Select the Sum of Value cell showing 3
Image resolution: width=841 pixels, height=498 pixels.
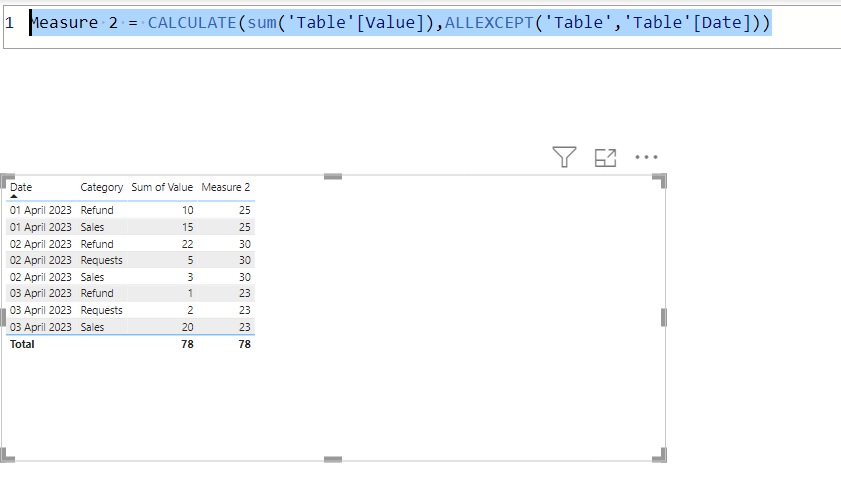tap(190, 277)
